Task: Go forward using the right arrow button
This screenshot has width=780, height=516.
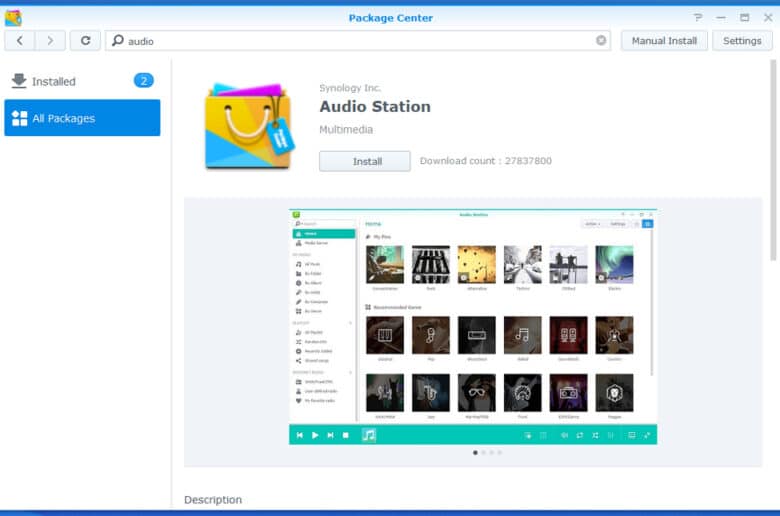Action: [50, 41]
